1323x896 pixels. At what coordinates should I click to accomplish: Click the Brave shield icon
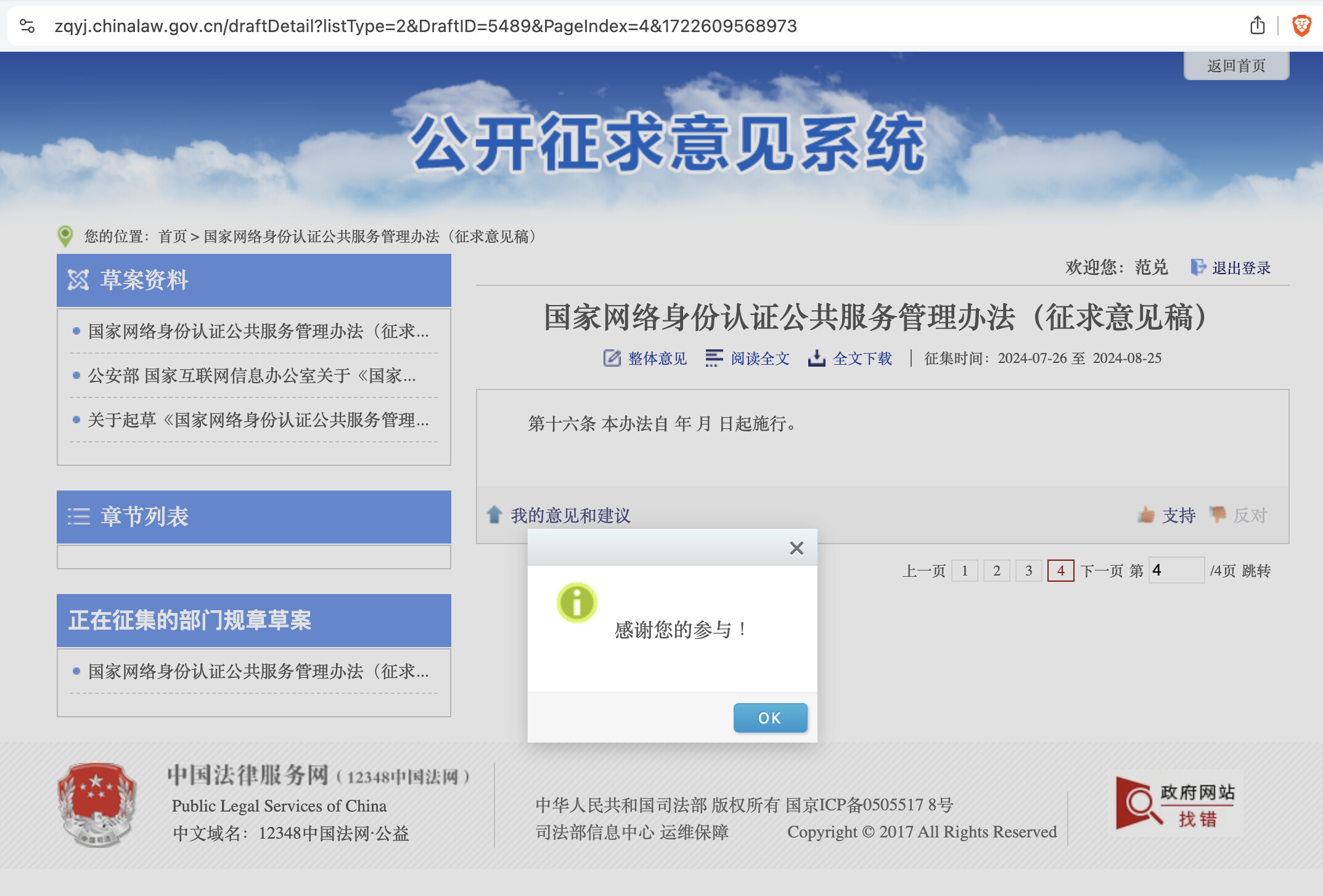(x=1301, y=26)
